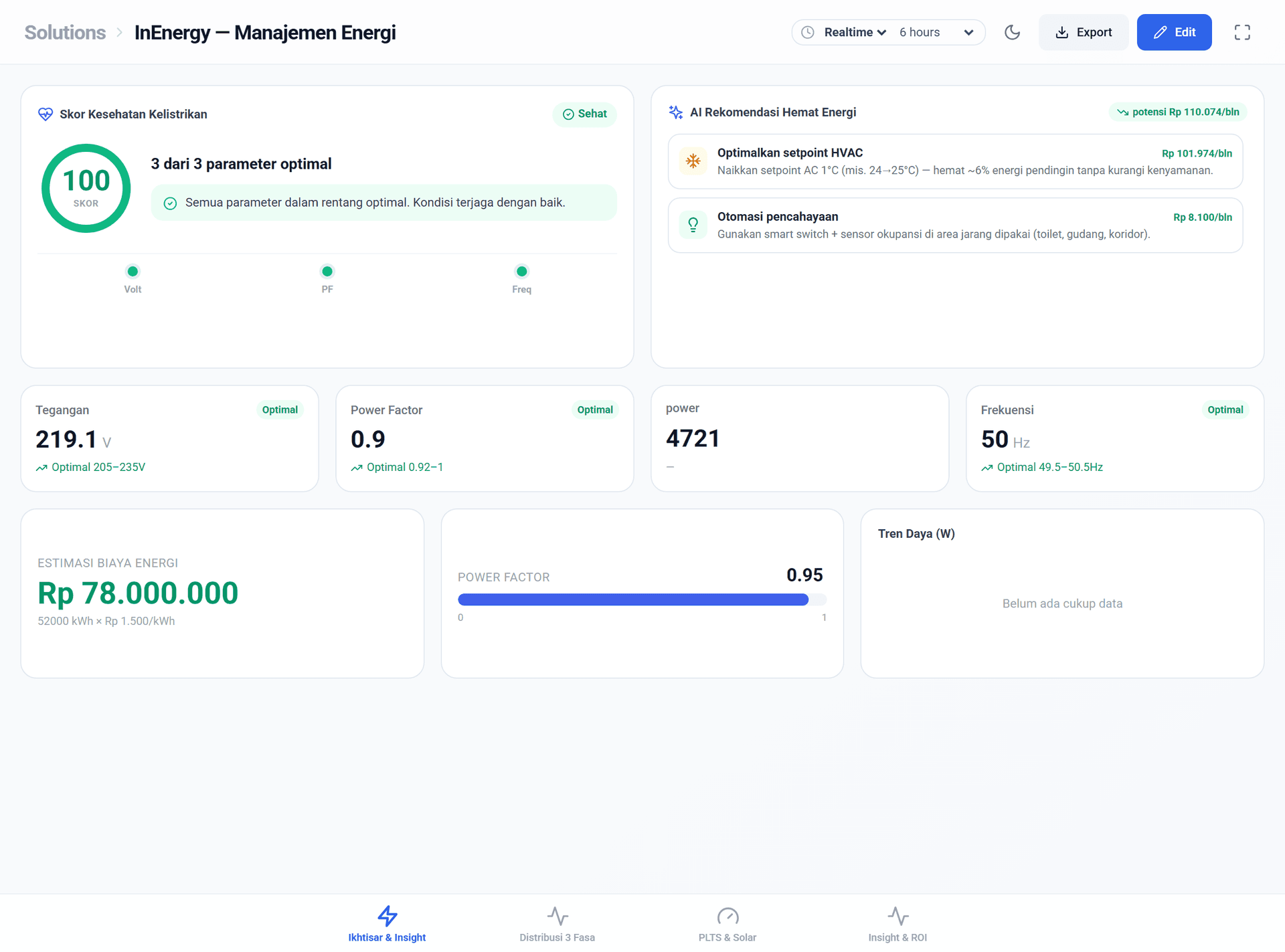Screen dimensions: 1285x952
Task: Switch to the PLTS & Solar tab
Action: coord(727,924)
